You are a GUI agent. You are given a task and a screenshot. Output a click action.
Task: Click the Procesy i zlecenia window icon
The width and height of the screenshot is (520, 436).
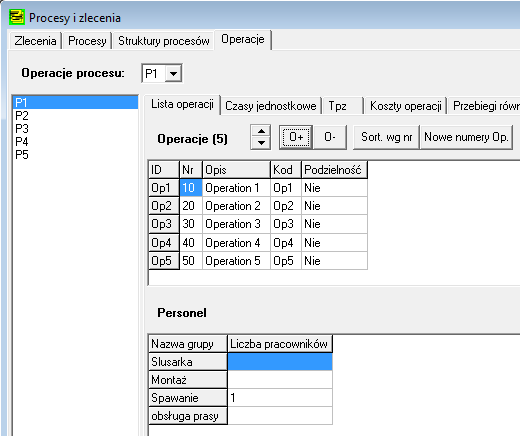tap(17, 17)
